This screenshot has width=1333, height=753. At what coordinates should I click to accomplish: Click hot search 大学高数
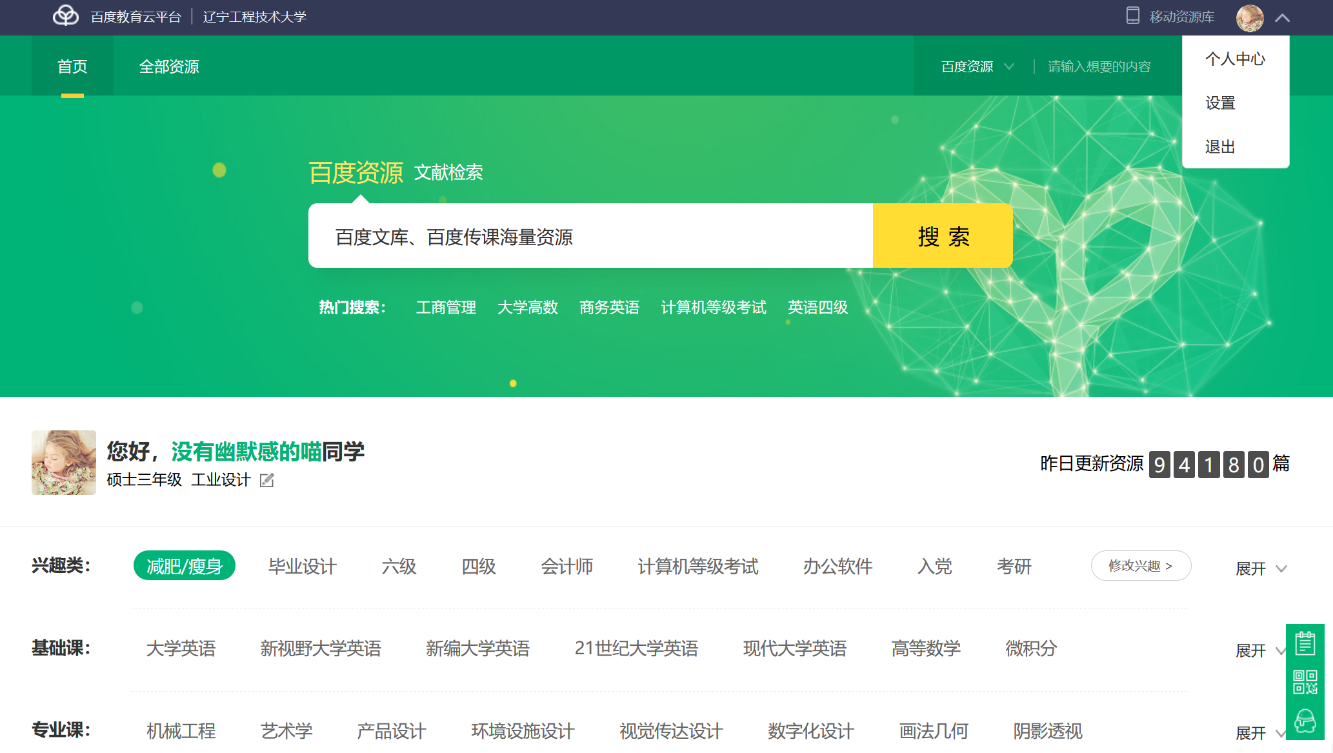(x=528, y=308)
